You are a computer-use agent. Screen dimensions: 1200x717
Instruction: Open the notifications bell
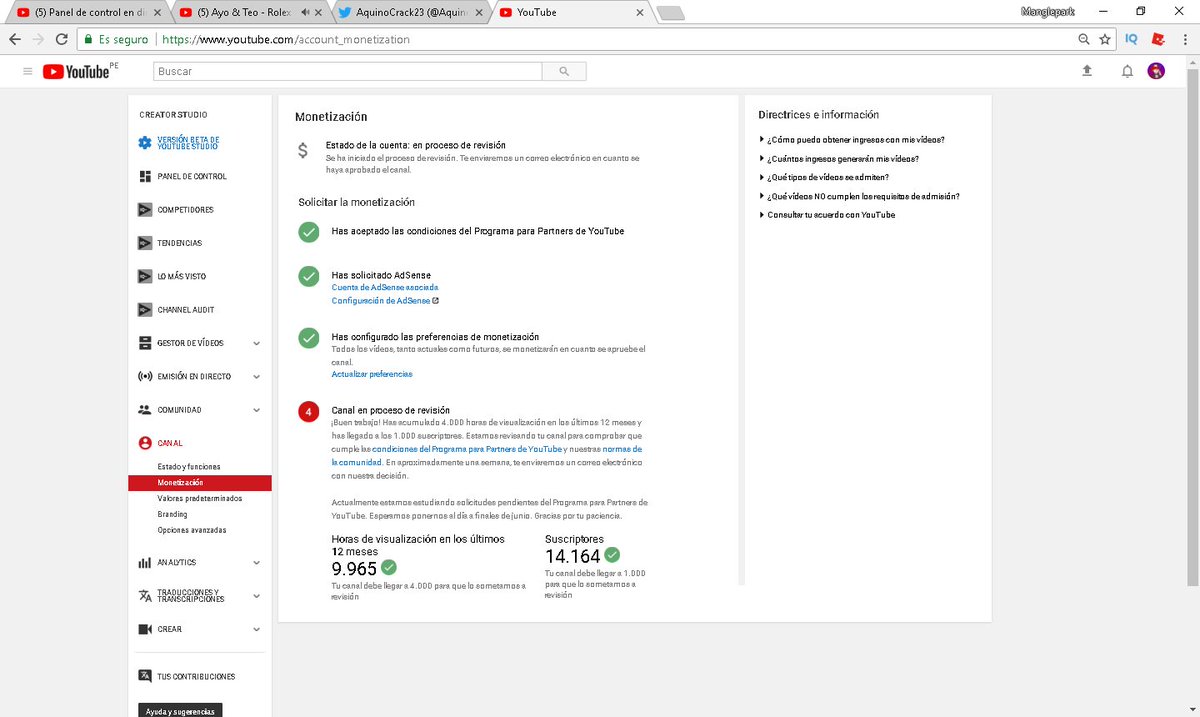coord(1127,71)
